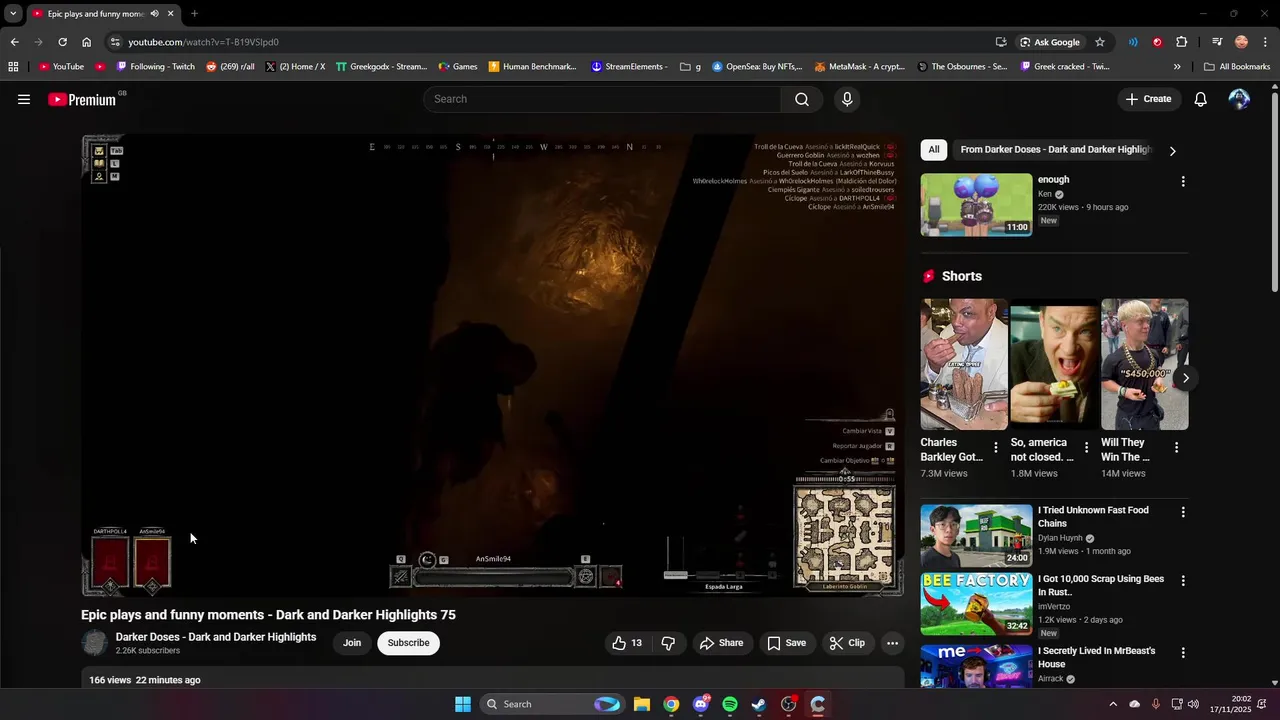Open the 'OpenSea: Buy NFTs' bookmark
This screenshot has width=1280, height=720.
757,67
